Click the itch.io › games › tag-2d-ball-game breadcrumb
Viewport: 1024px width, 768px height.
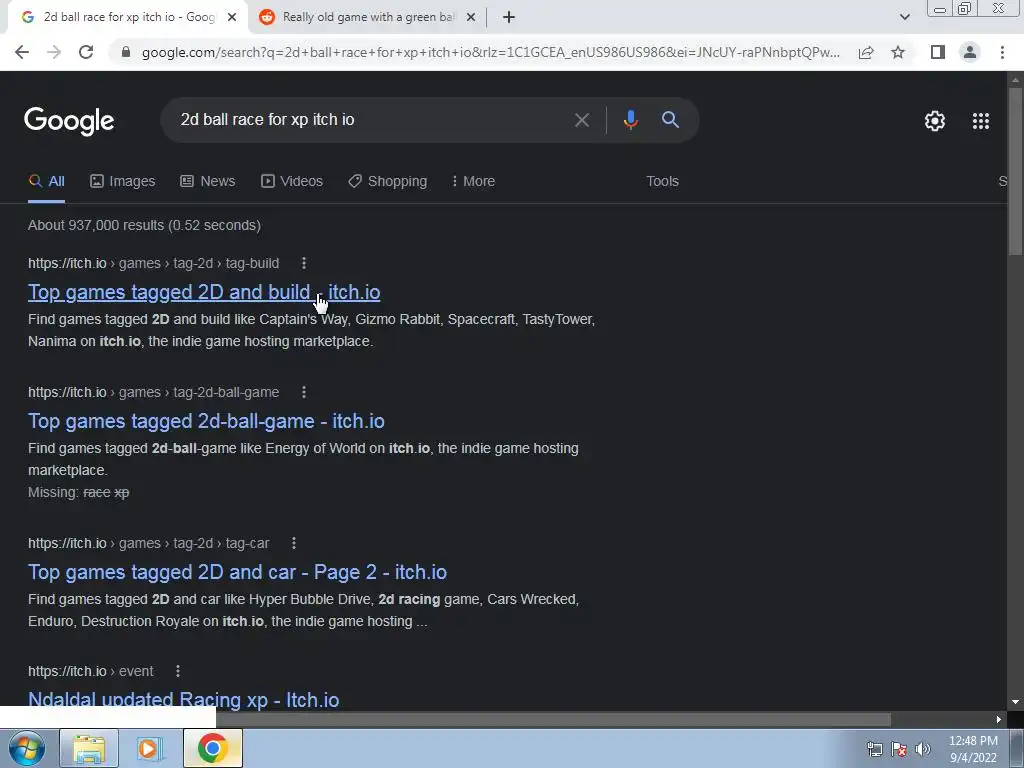(153, 392)
